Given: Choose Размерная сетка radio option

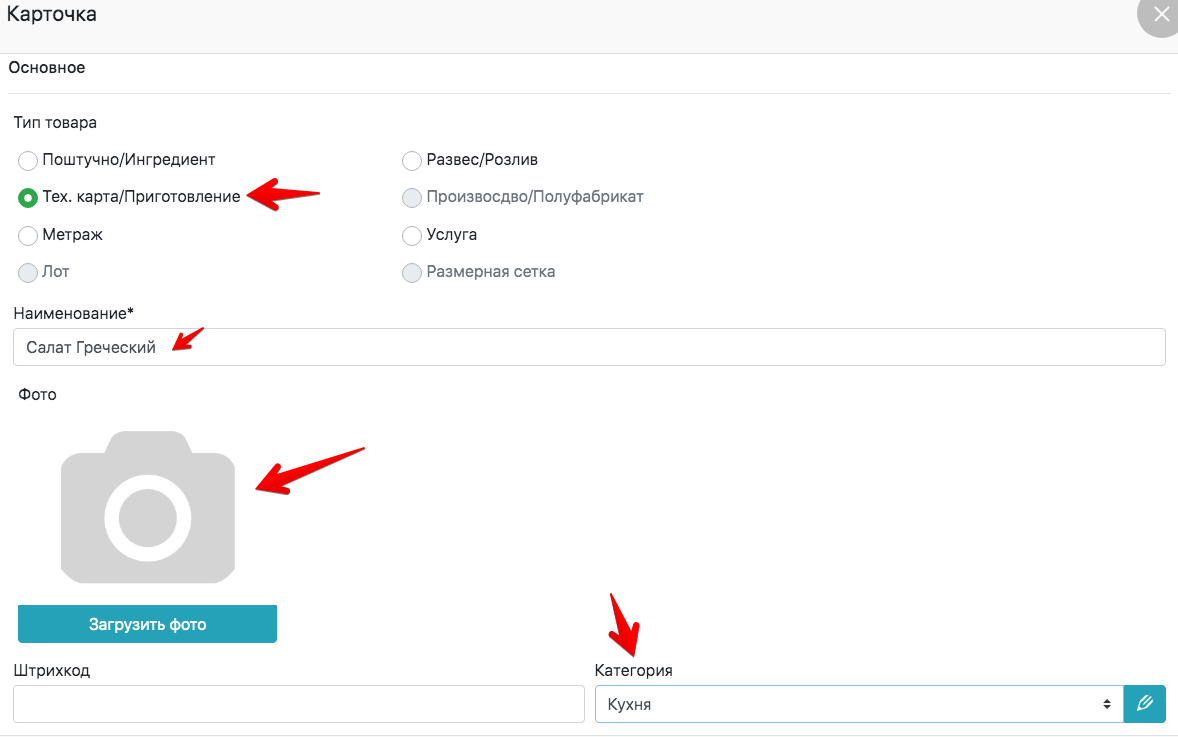Looking at the screenshot, I should click(411, 273).
